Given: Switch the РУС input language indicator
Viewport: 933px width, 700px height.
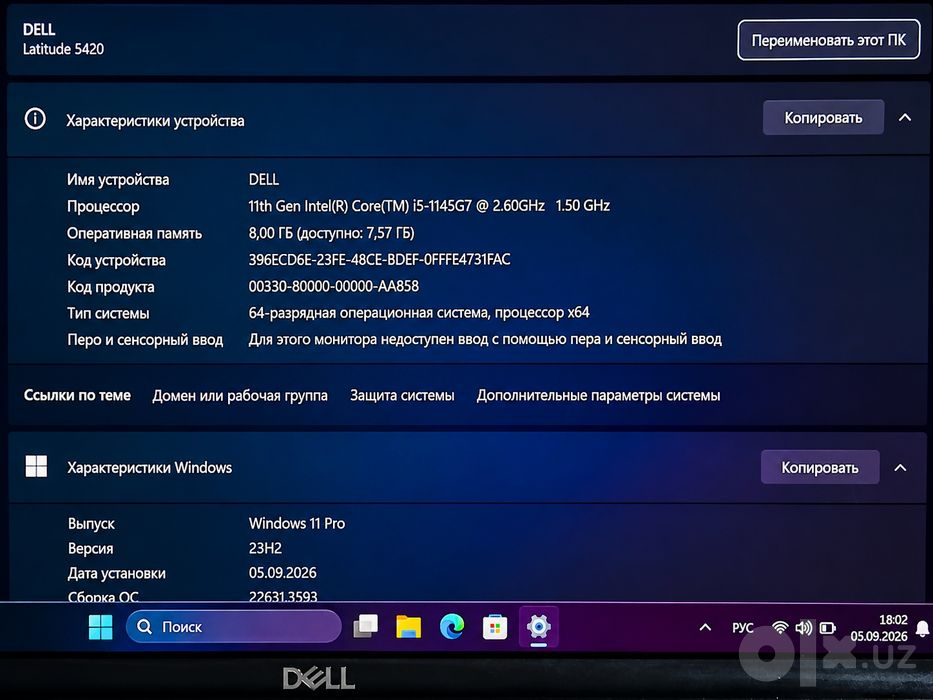Looking at the screenshot, I should click(743, 628).
